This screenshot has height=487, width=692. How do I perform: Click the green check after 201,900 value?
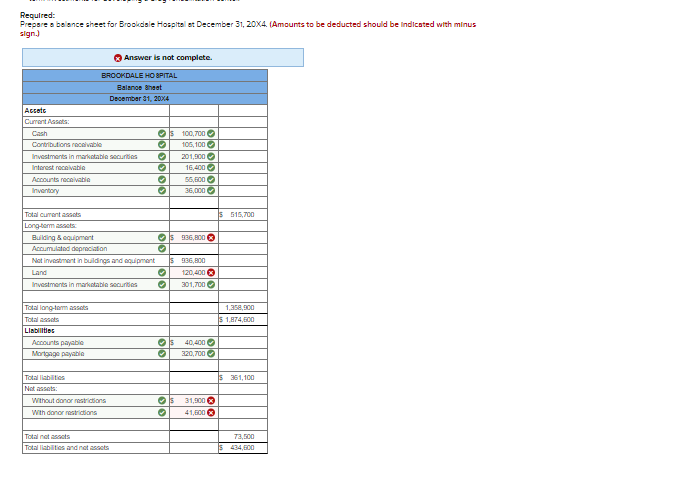coord(211,156)
